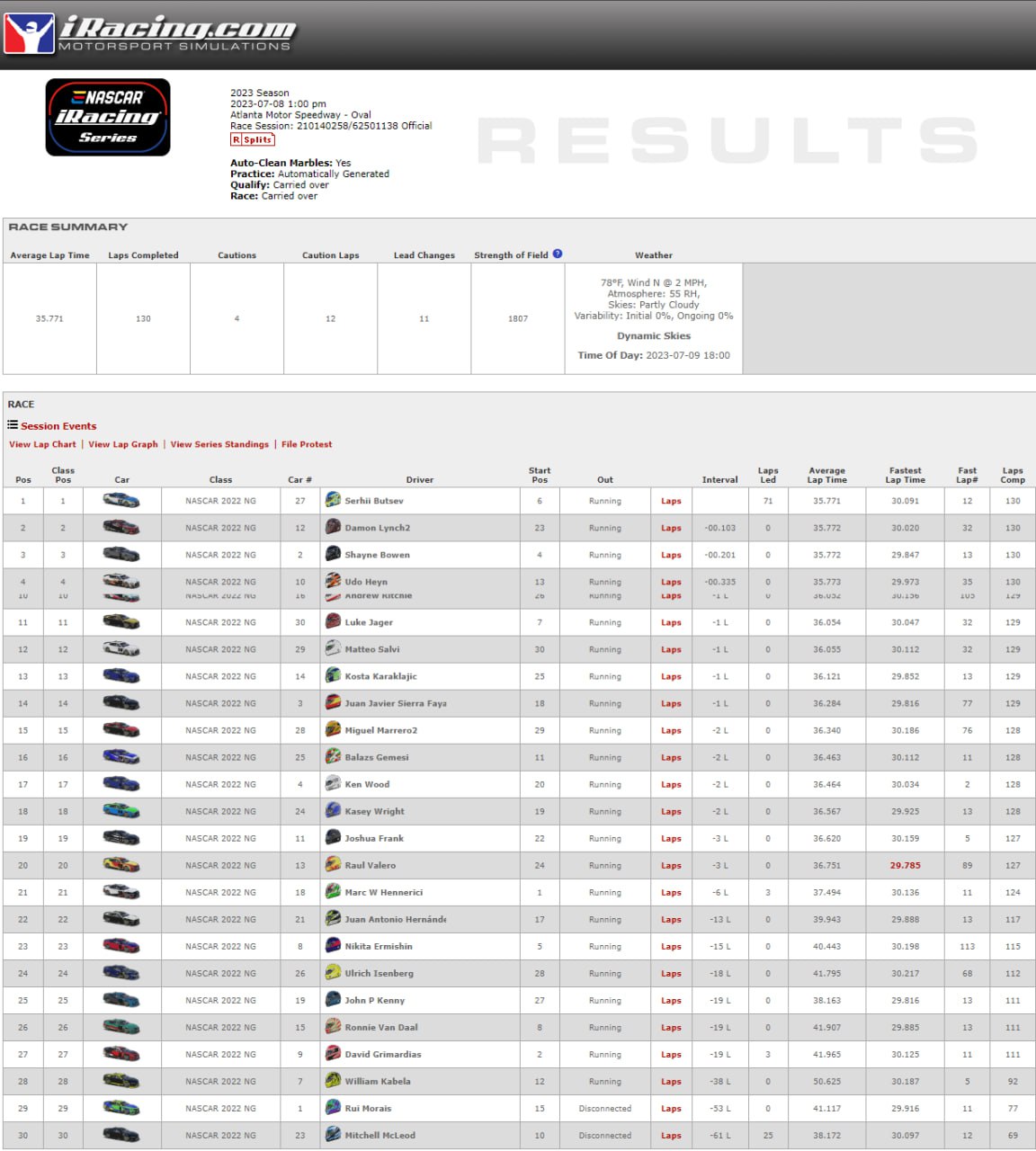
Task: Open the Splits button under race session
Action: pyautogui.click(x=253, y=139)
